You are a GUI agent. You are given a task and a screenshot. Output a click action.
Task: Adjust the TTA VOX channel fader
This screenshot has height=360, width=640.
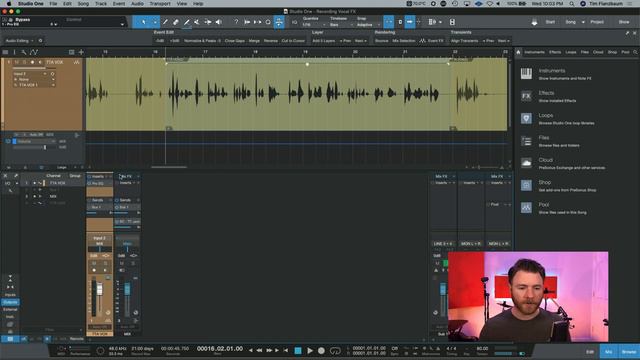pyautogui.click(x=99, y=290)
